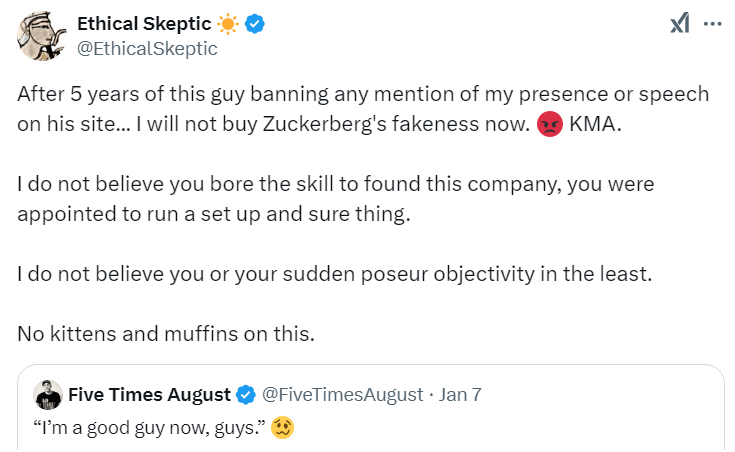
Task: Click the Five Times August avatar
Action: click(x=48, y=395)
